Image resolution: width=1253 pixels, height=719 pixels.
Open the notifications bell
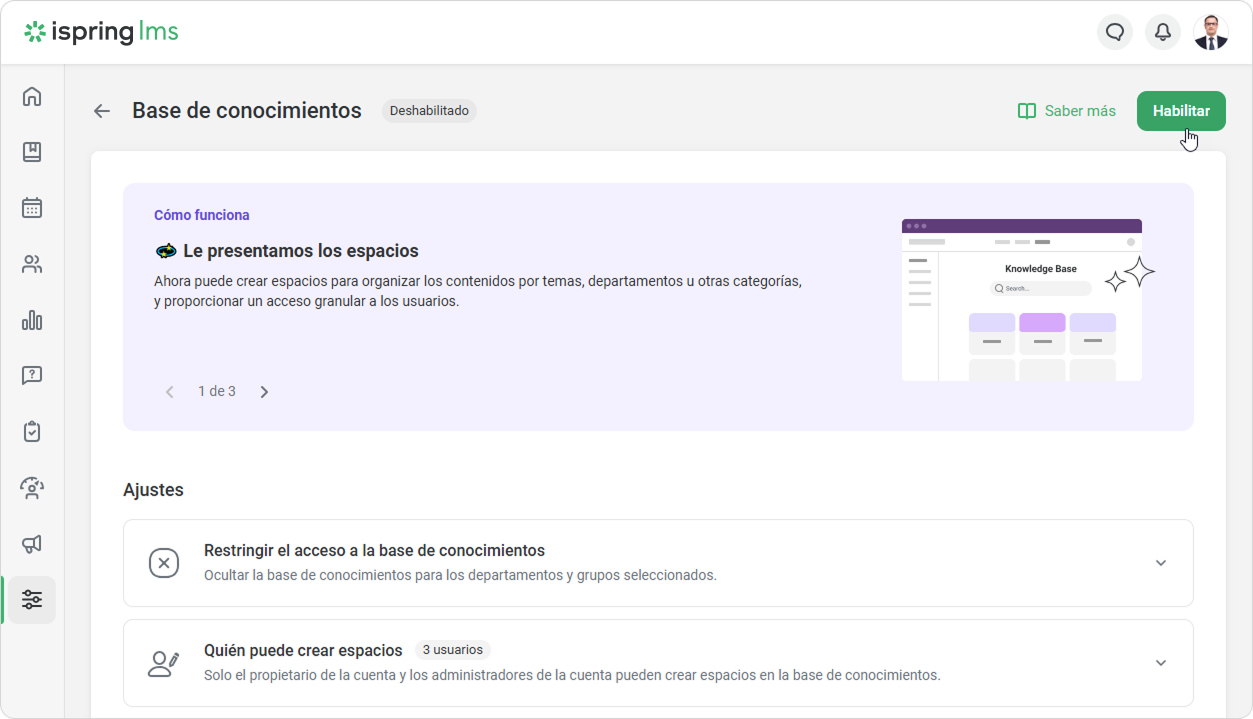(x=1163, y=32)
